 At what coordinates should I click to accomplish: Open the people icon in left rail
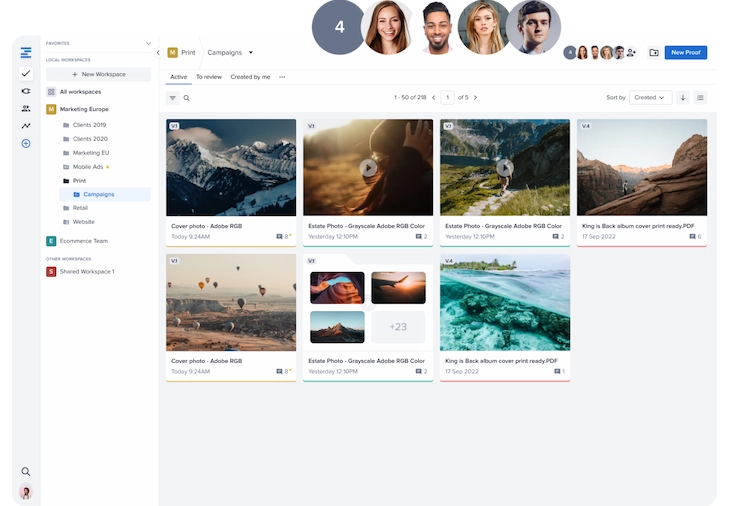tap(26, 108)
